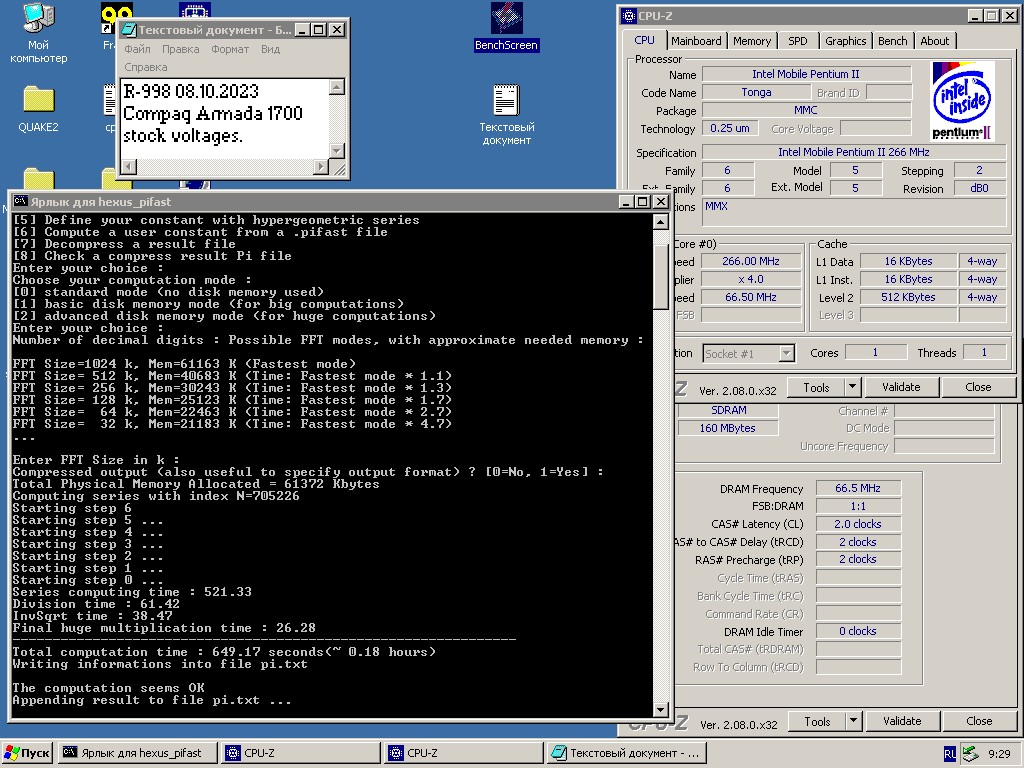Image resolution: width=1024 pixels, height=768 pixels.
Task: Switch to the CPU tab in CPU-Z
Action: (x=644, y=40)
